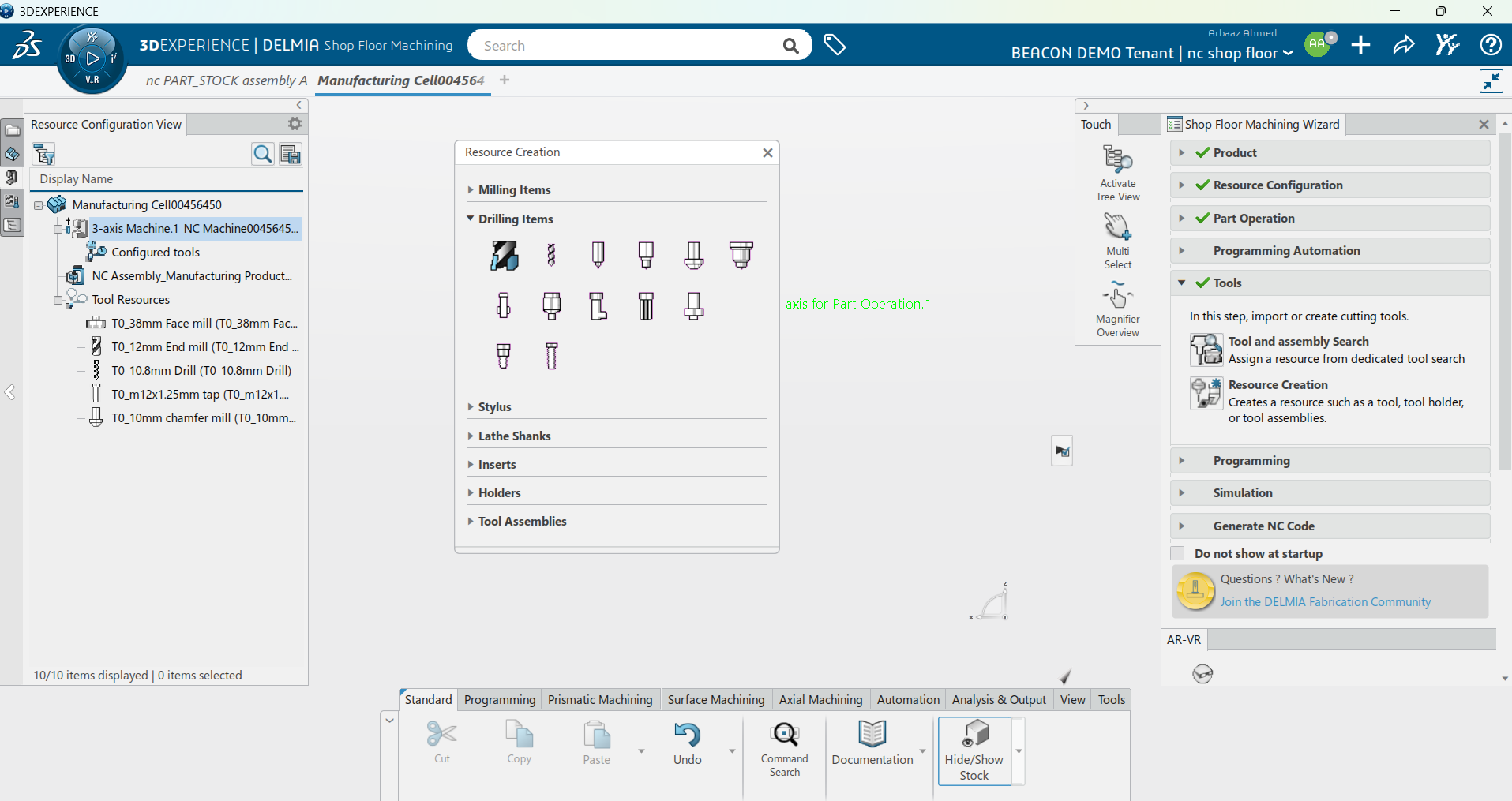Switch to the Programming toolbar tab
The width and height of the screenshot is (1512, 801).
tap(500, 699)
